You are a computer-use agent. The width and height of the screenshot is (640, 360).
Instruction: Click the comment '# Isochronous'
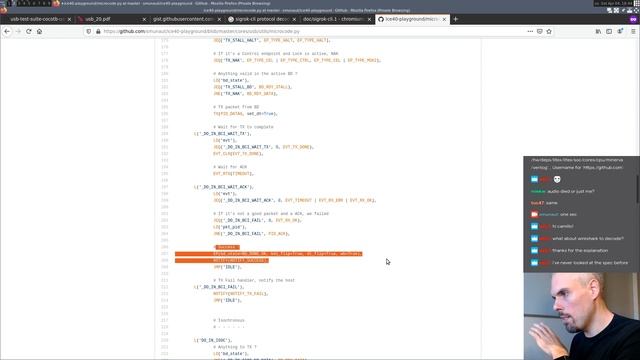click(x=229, y=320)
